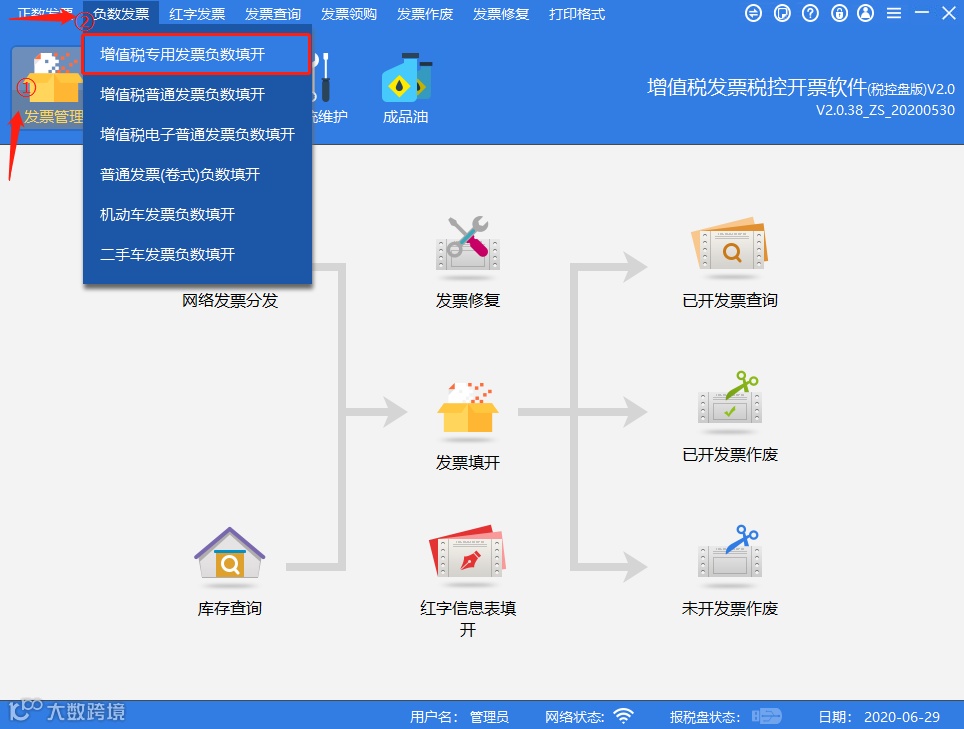Screen dimensions: 964x729
Task: Open the 红字发票 menu
Action: pyautogui.click(x=197, y=14)
